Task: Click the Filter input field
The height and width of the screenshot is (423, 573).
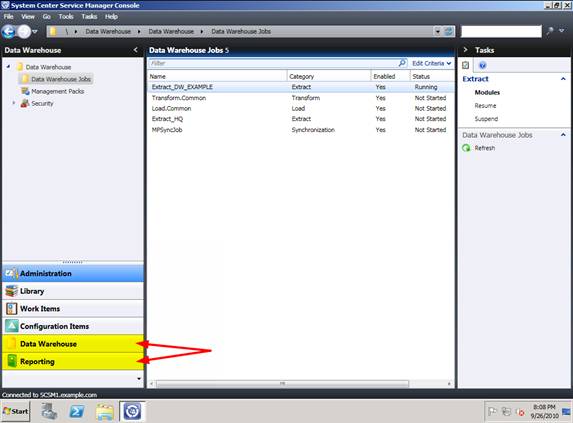Action: click(273, 63)
